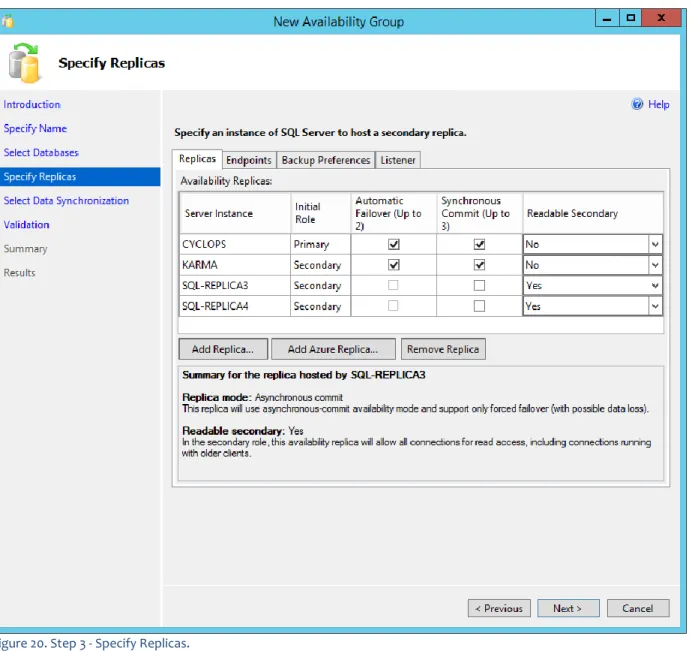
Task: Click the Next button
Action: click(568, 608)
